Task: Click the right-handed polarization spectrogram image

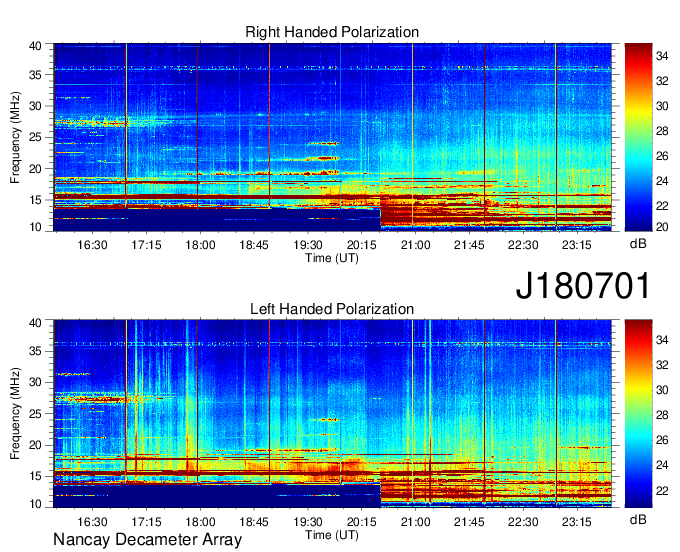Action: [x=332, y=137]
